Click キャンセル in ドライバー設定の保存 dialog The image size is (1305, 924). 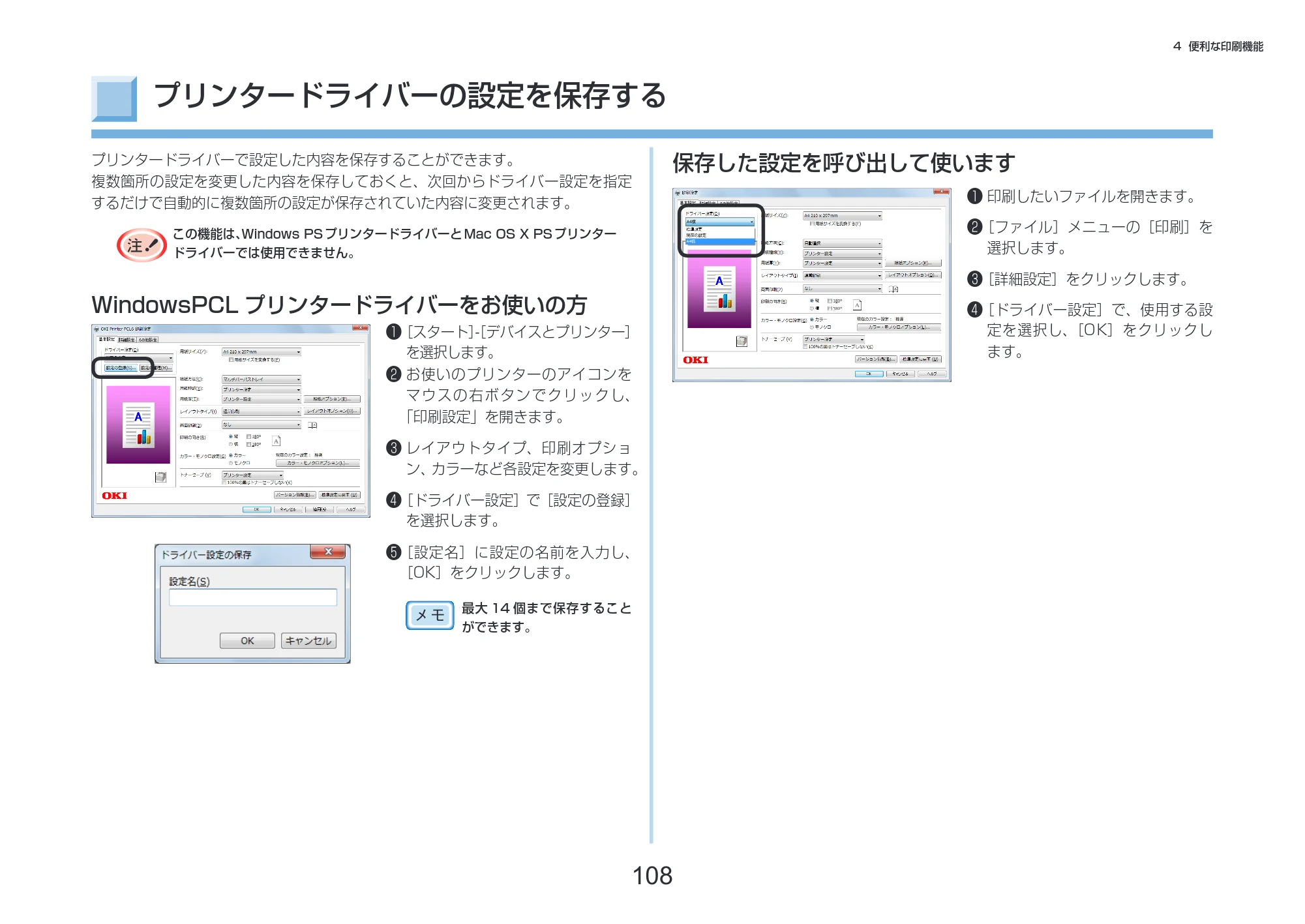308,640
